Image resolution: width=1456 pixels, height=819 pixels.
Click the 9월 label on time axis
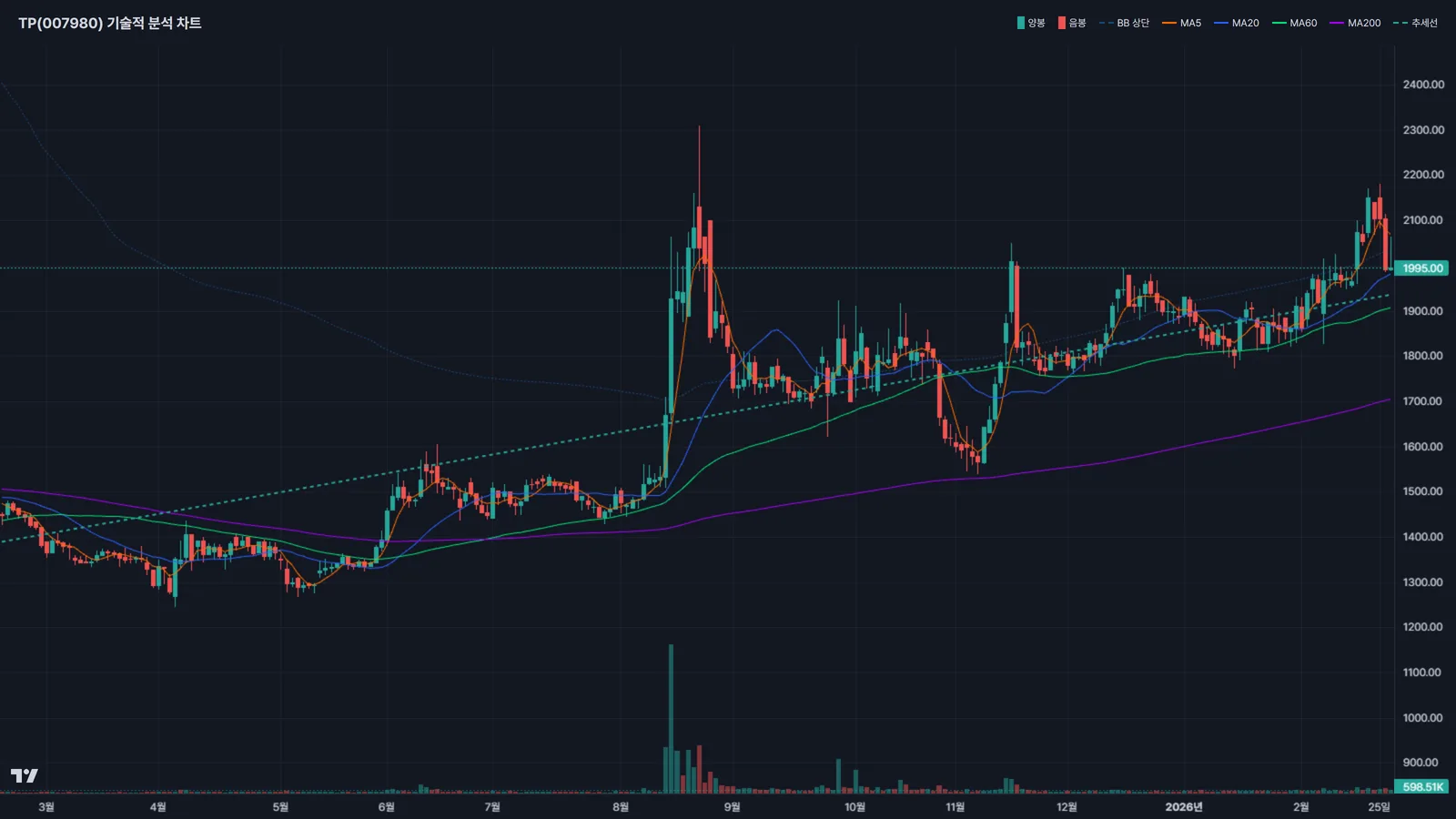(x=732, y=807)
